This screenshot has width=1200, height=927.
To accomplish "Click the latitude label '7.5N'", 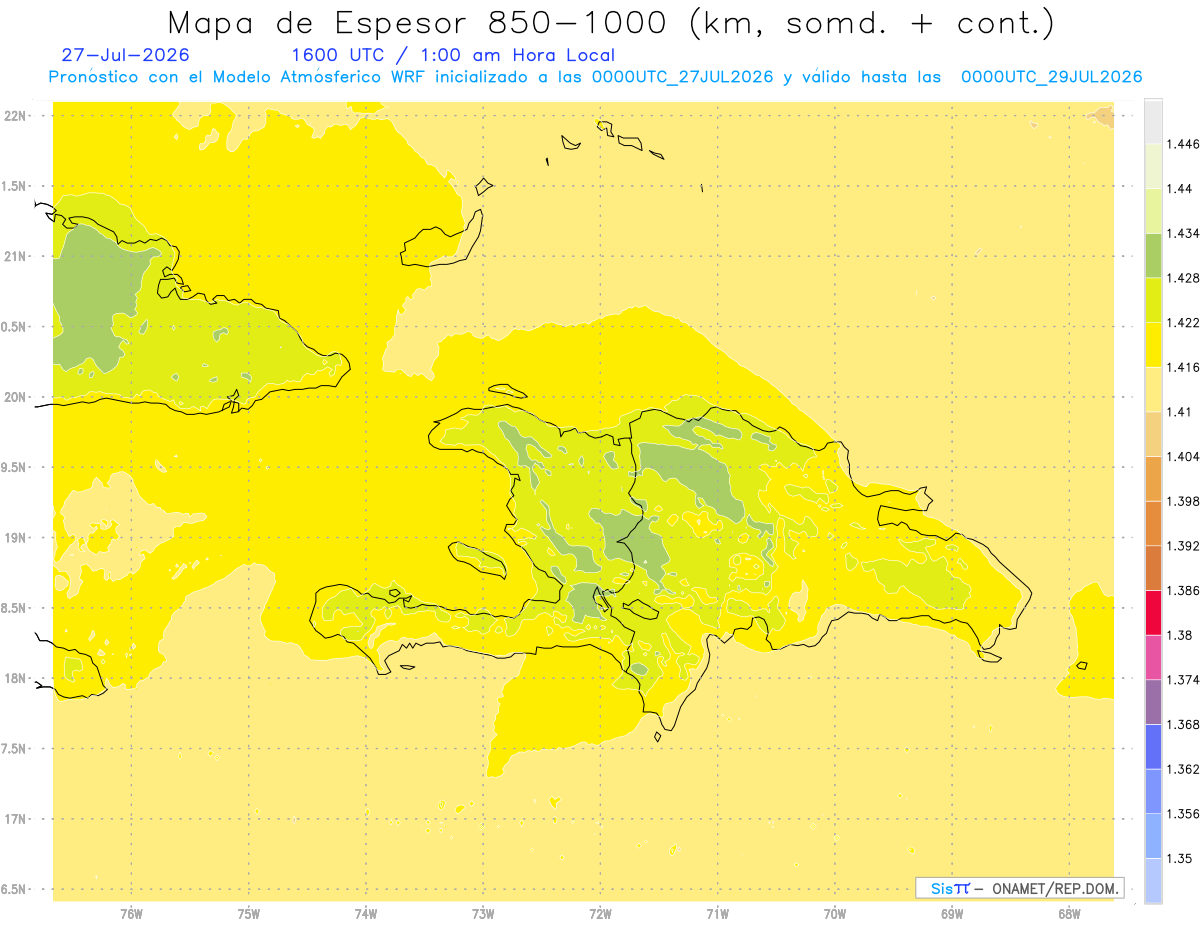I will click(14, 749).
